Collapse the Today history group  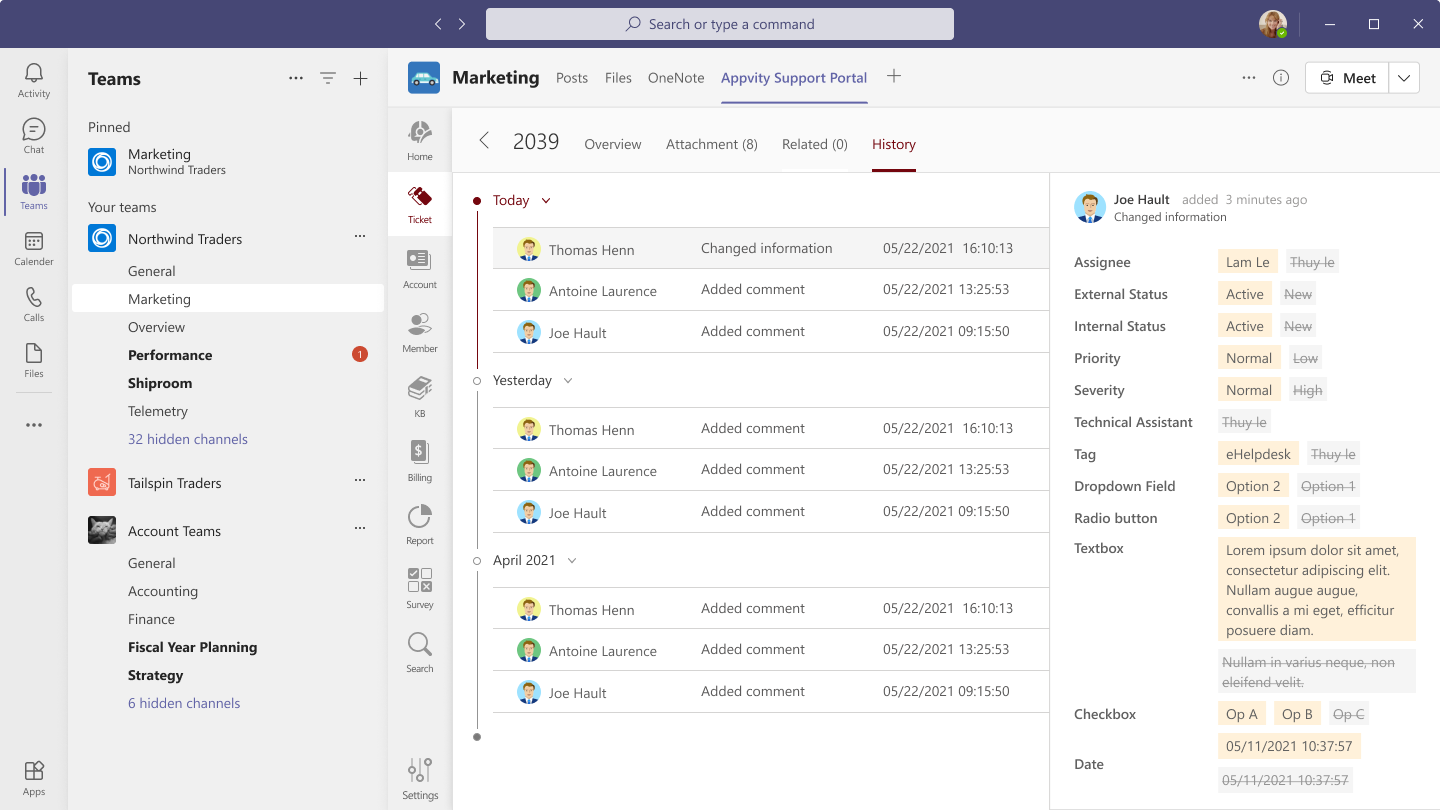(x=546, y=200)
